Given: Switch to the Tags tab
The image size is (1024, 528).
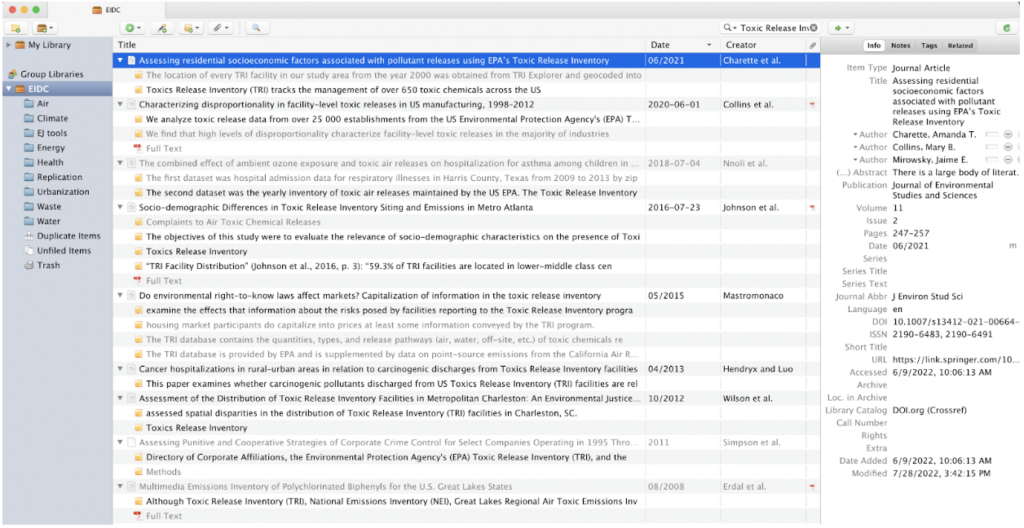Looking at the screenshot, I should pos(929,45).
